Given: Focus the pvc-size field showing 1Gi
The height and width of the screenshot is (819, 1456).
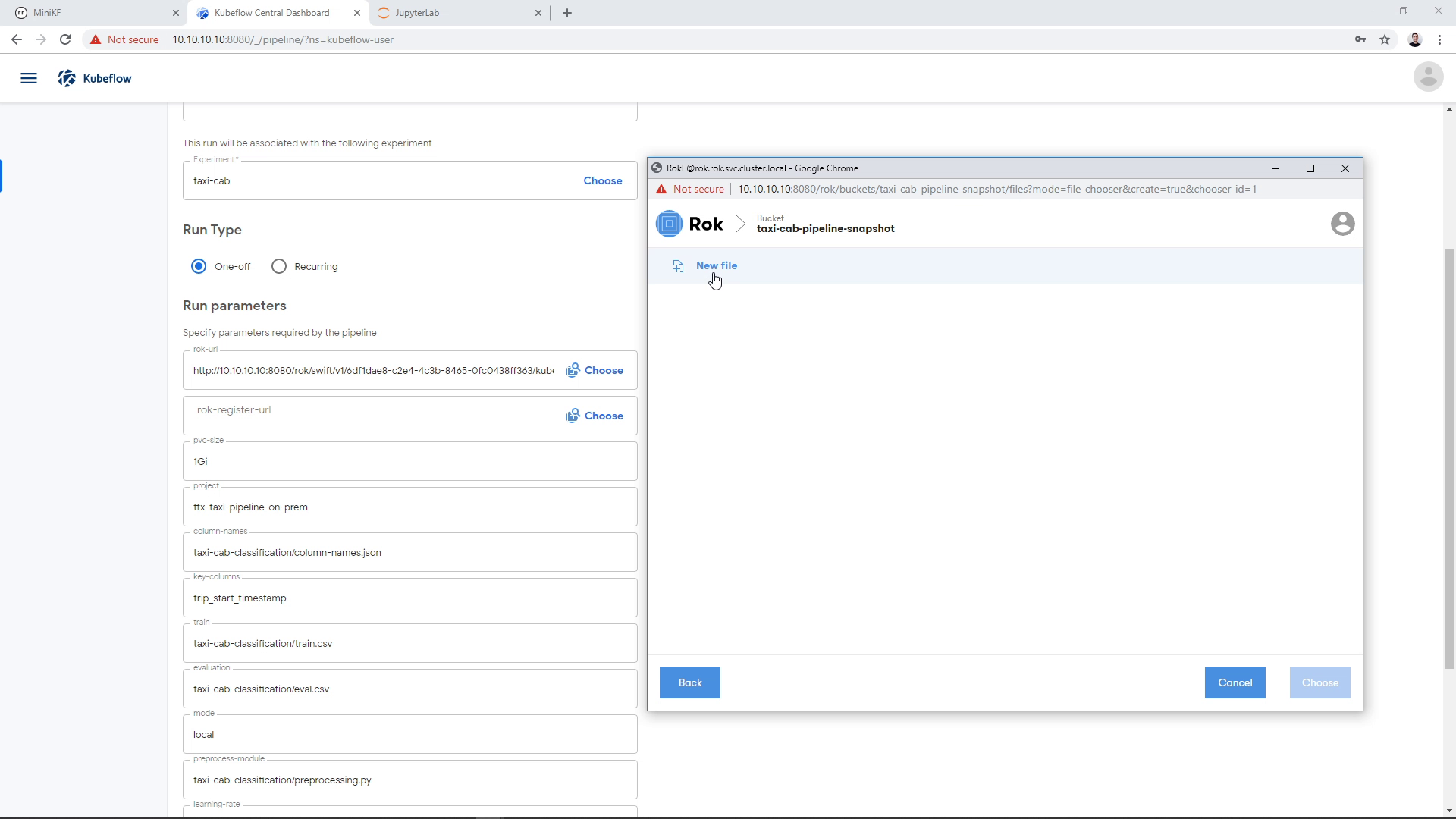Looking at the screenshot, I should click(409, 461).
